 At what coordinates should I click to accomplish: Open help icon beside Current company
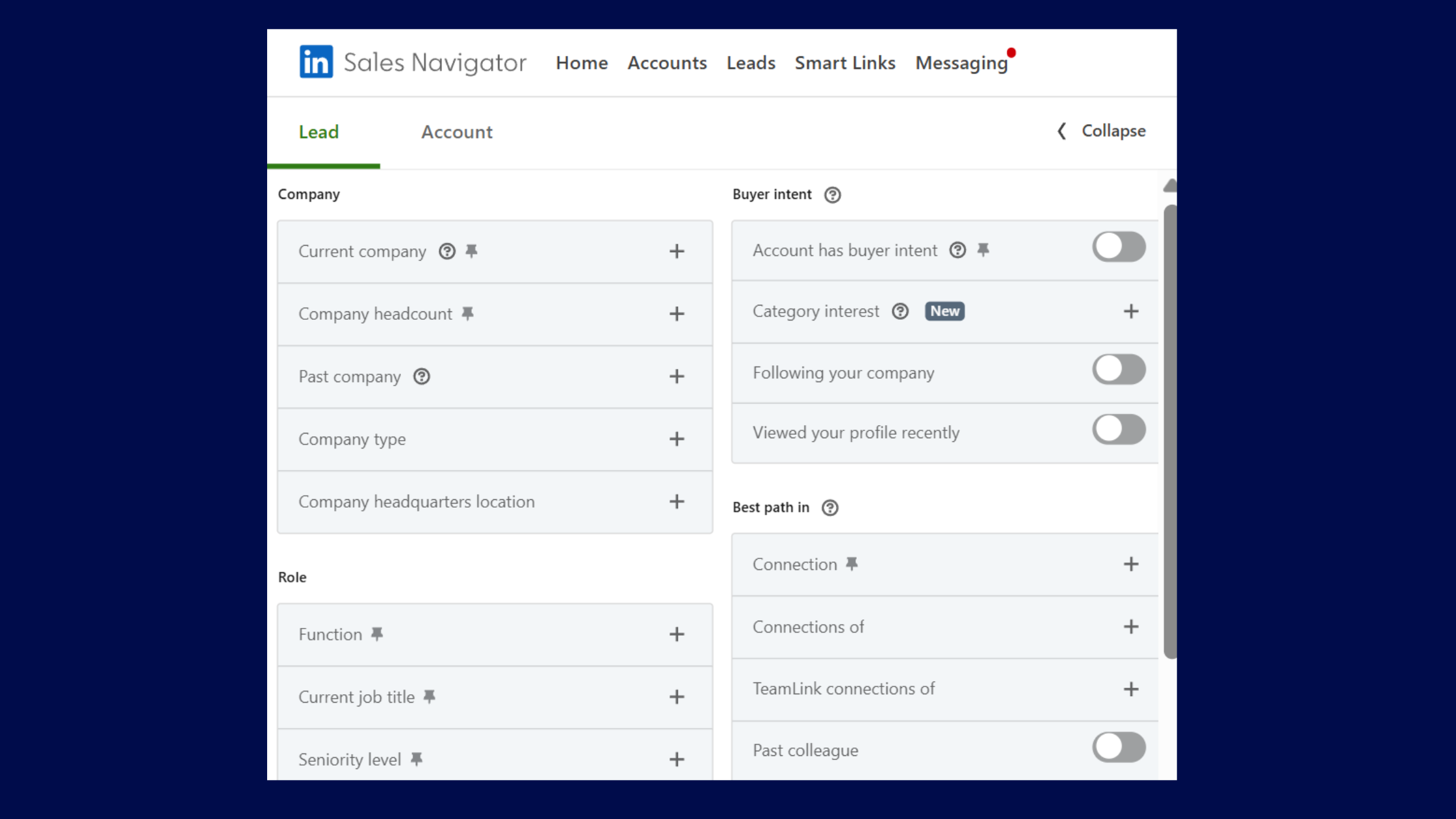(x=447, y=251)
